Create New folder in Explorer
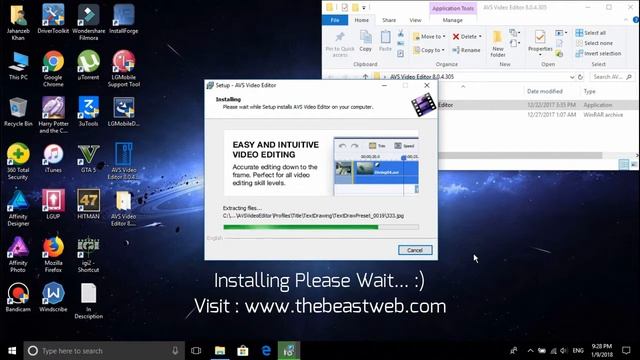 click(498, 44)
